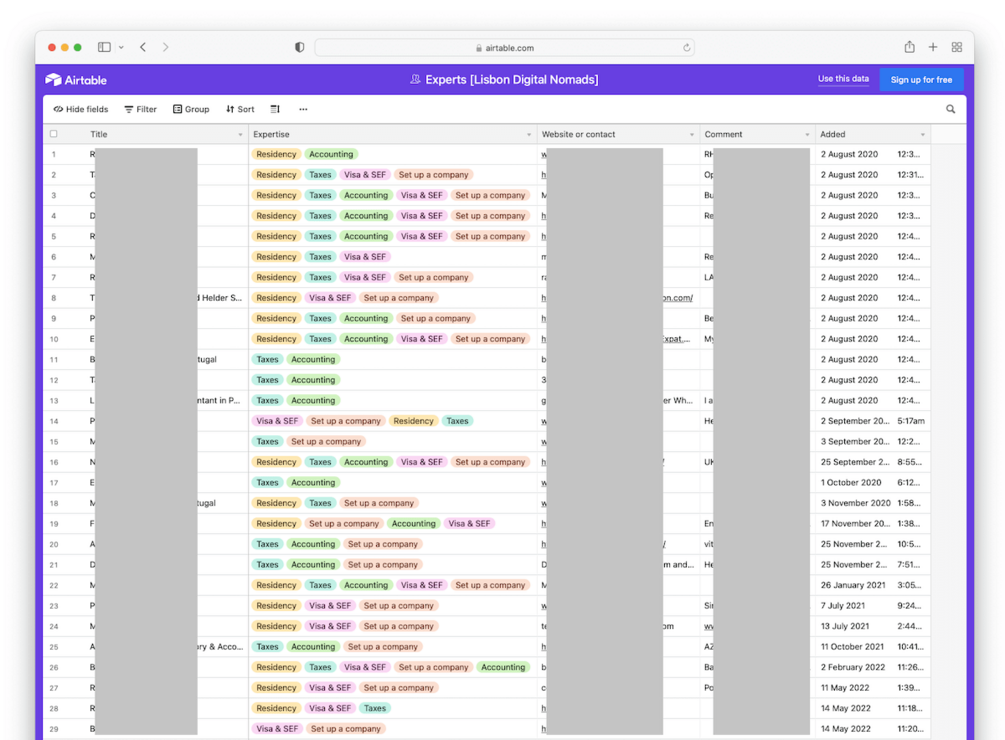Image resolution: width=1005 pixels, height=740 pixels.
Task: Select row number 5
Action: (54, 236)
